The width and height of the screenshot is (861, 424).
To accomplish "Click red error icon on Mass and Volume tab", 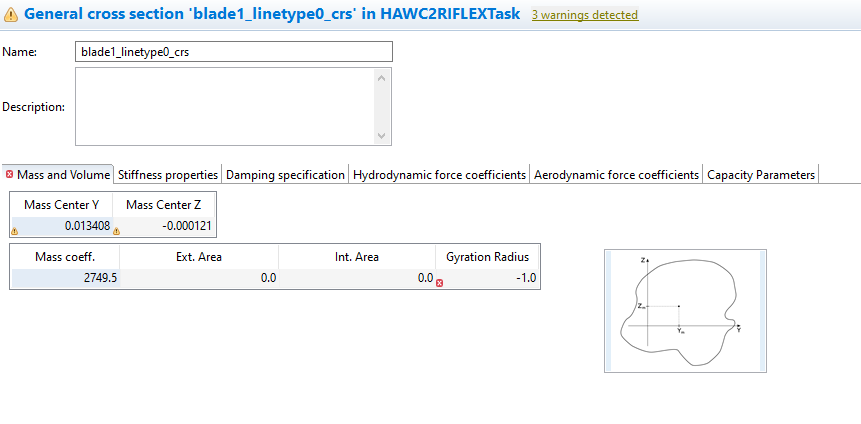I will tap(10, 174).
